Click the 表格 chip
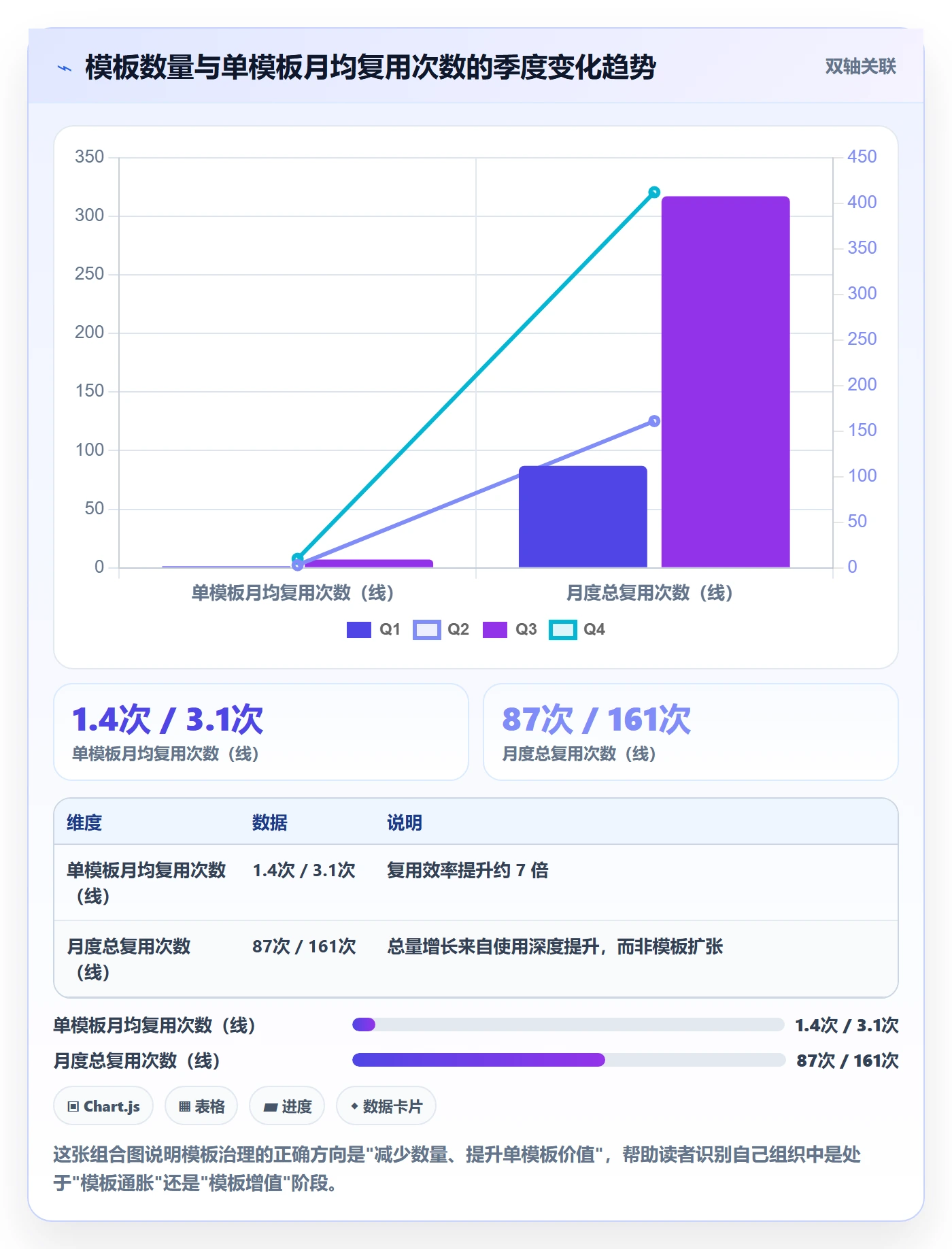Screen dimensions: 952x1249 click(x=201, y=1106)
